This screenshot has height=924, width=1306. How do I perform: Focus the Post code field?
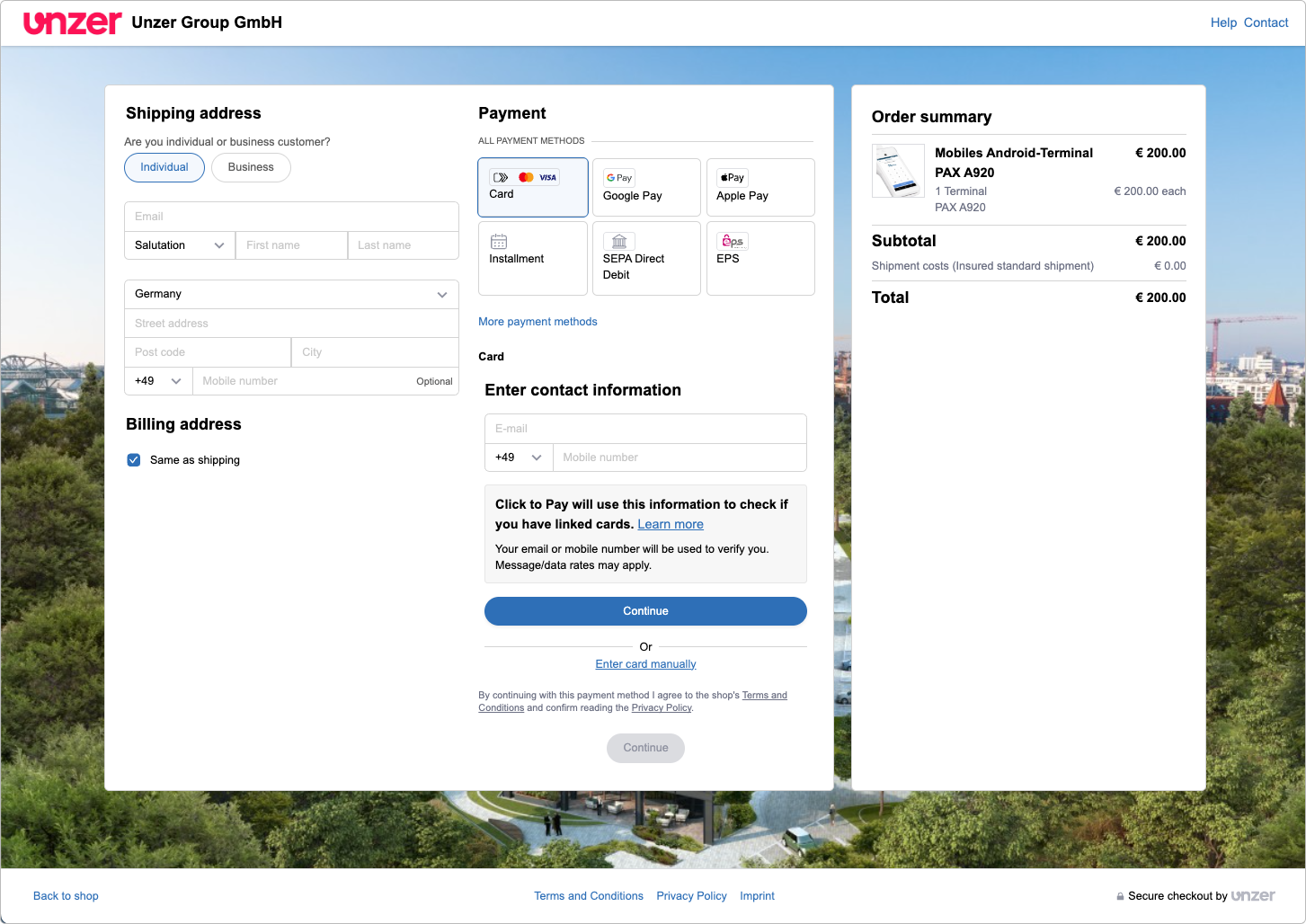point(208,352)
